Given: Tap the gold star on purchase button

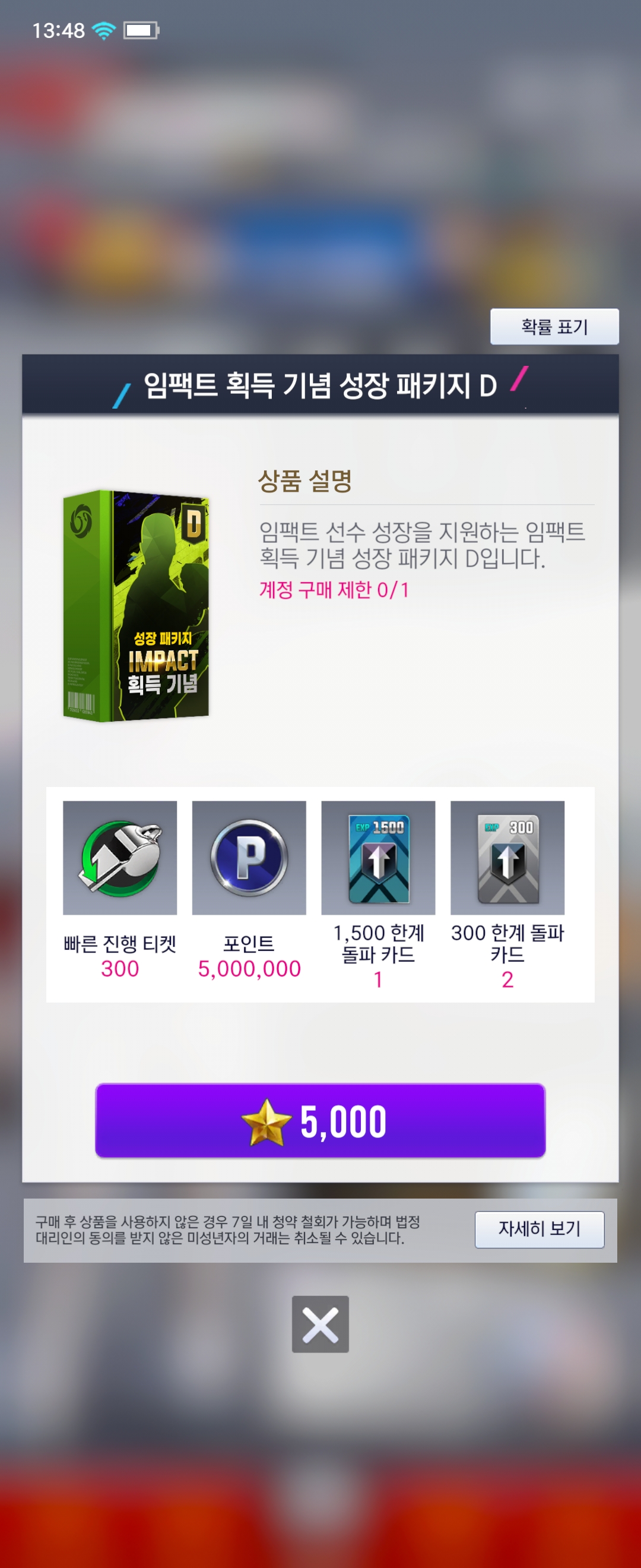Looking at the screenshot, I should pos(266,1123).
